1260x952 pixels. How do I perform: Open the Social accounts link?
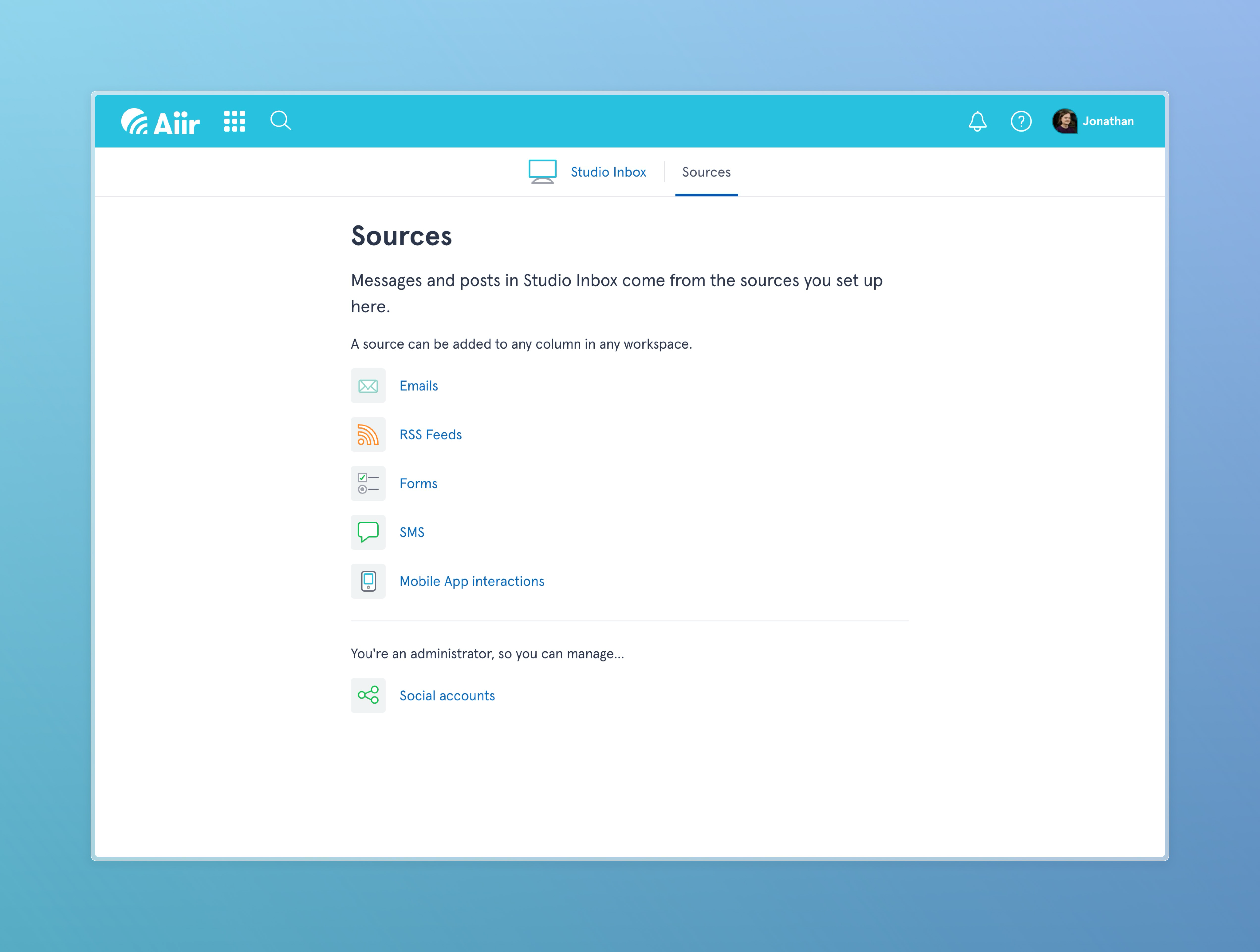coord(447,695)
